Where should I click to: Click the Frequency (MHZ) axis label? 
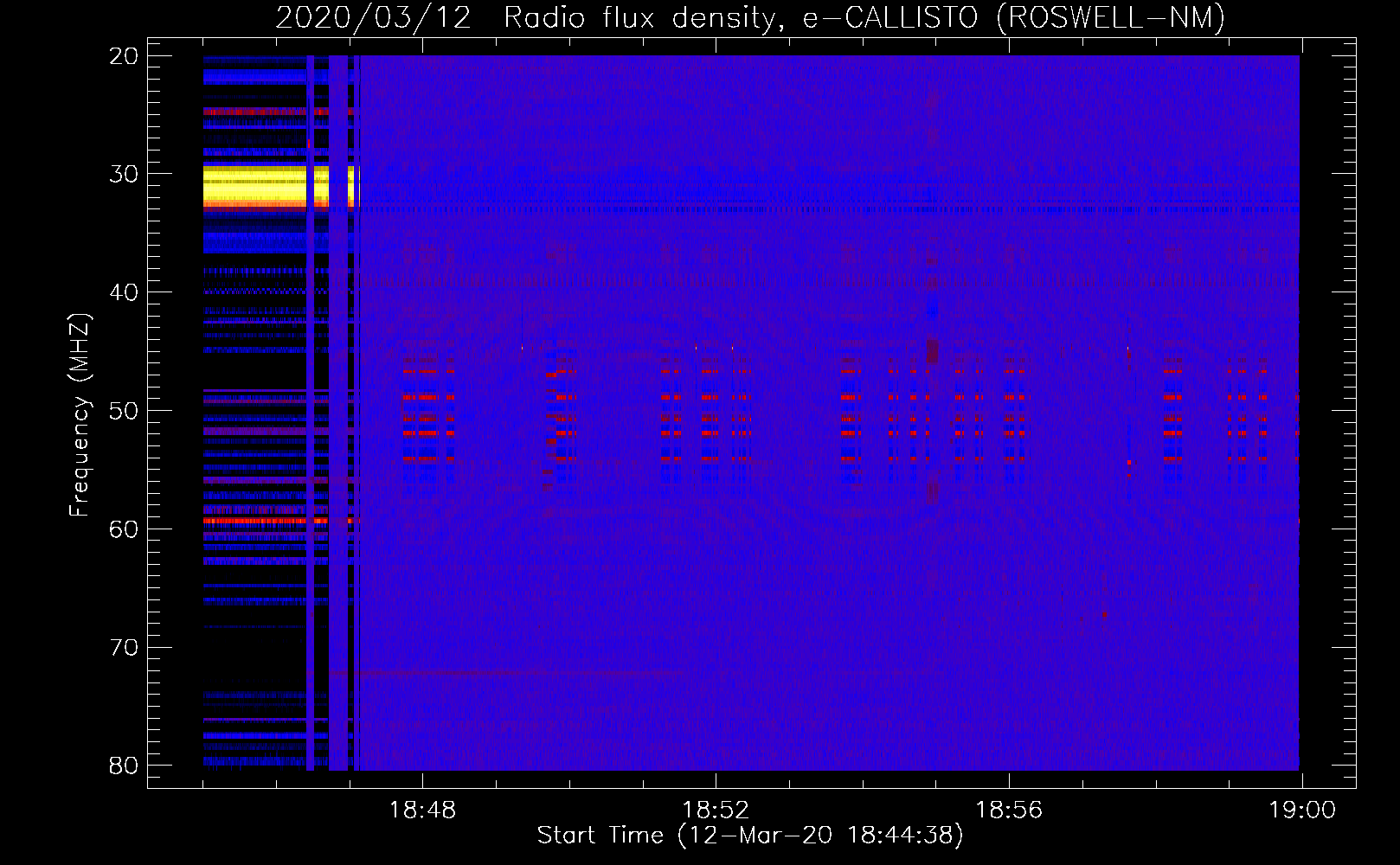[x=80, y=415]
